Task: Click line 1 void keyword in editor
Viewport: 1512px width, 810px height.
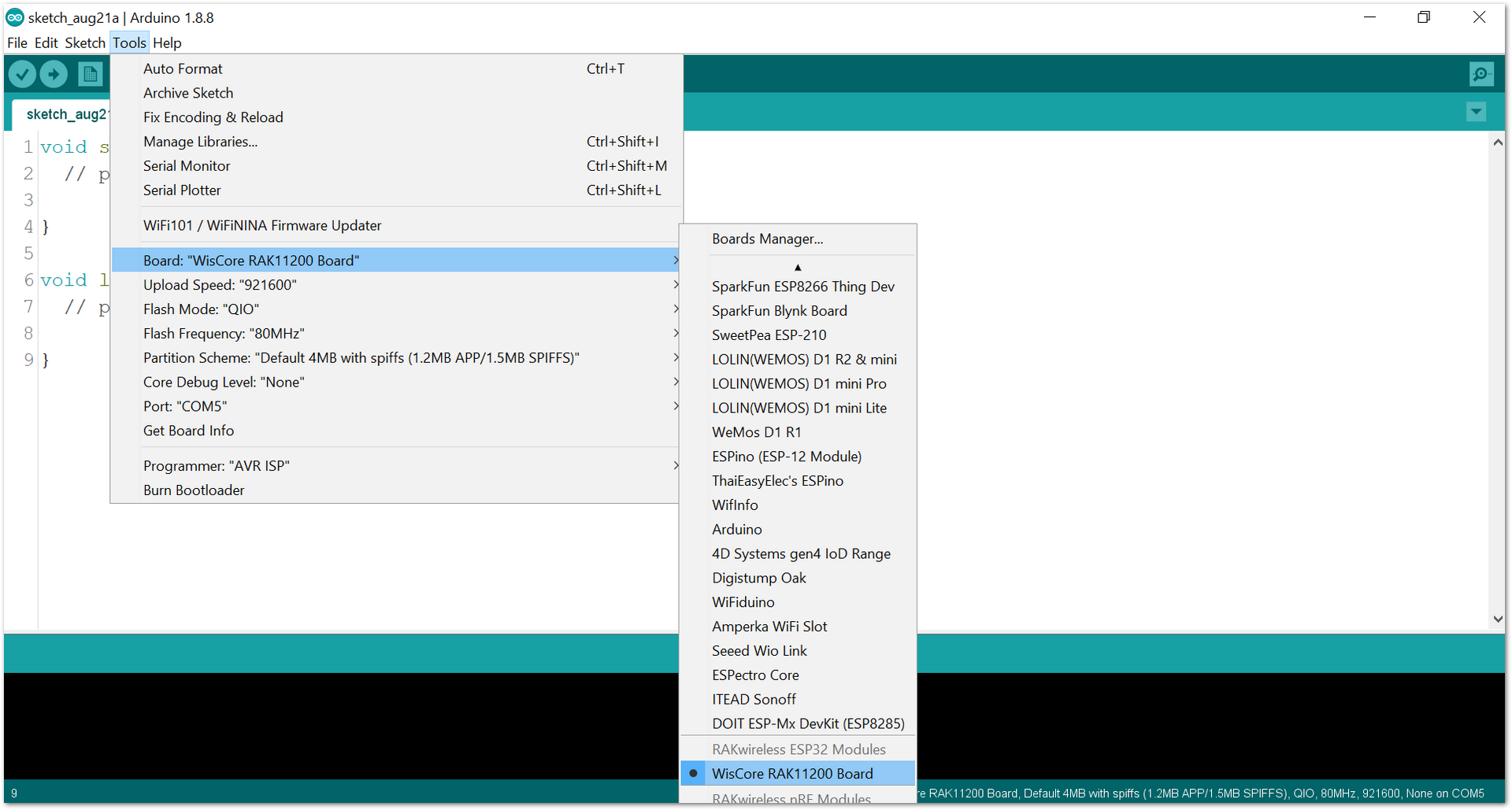Action: pos(64,147)
